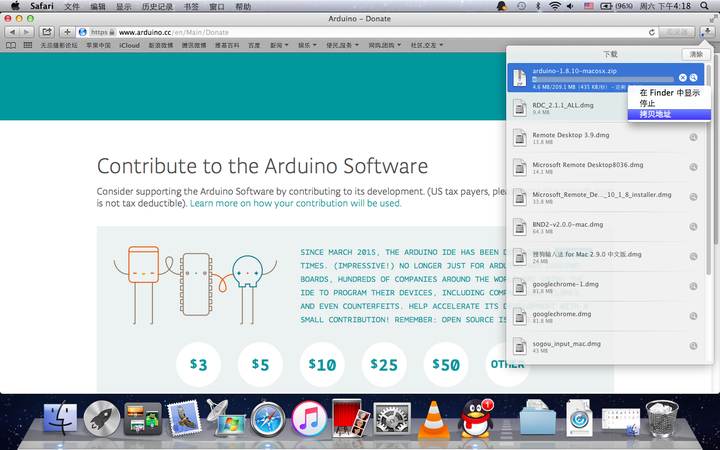Open Mission Control in the Dock
Screen dimensions: 720x450
coord(143,418)
